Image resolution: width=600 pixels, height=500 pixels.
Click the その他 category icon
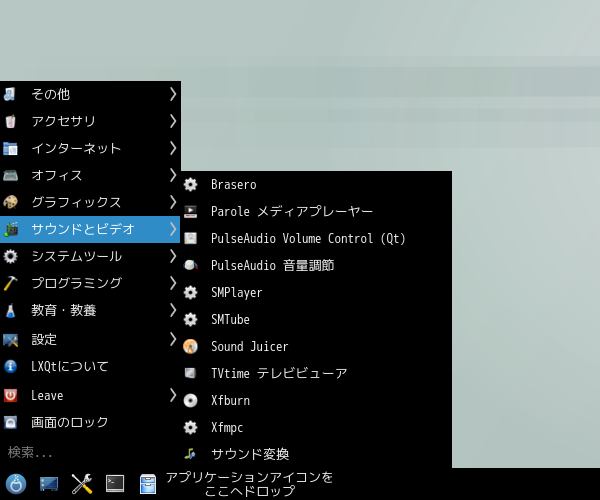coord(10,94)
